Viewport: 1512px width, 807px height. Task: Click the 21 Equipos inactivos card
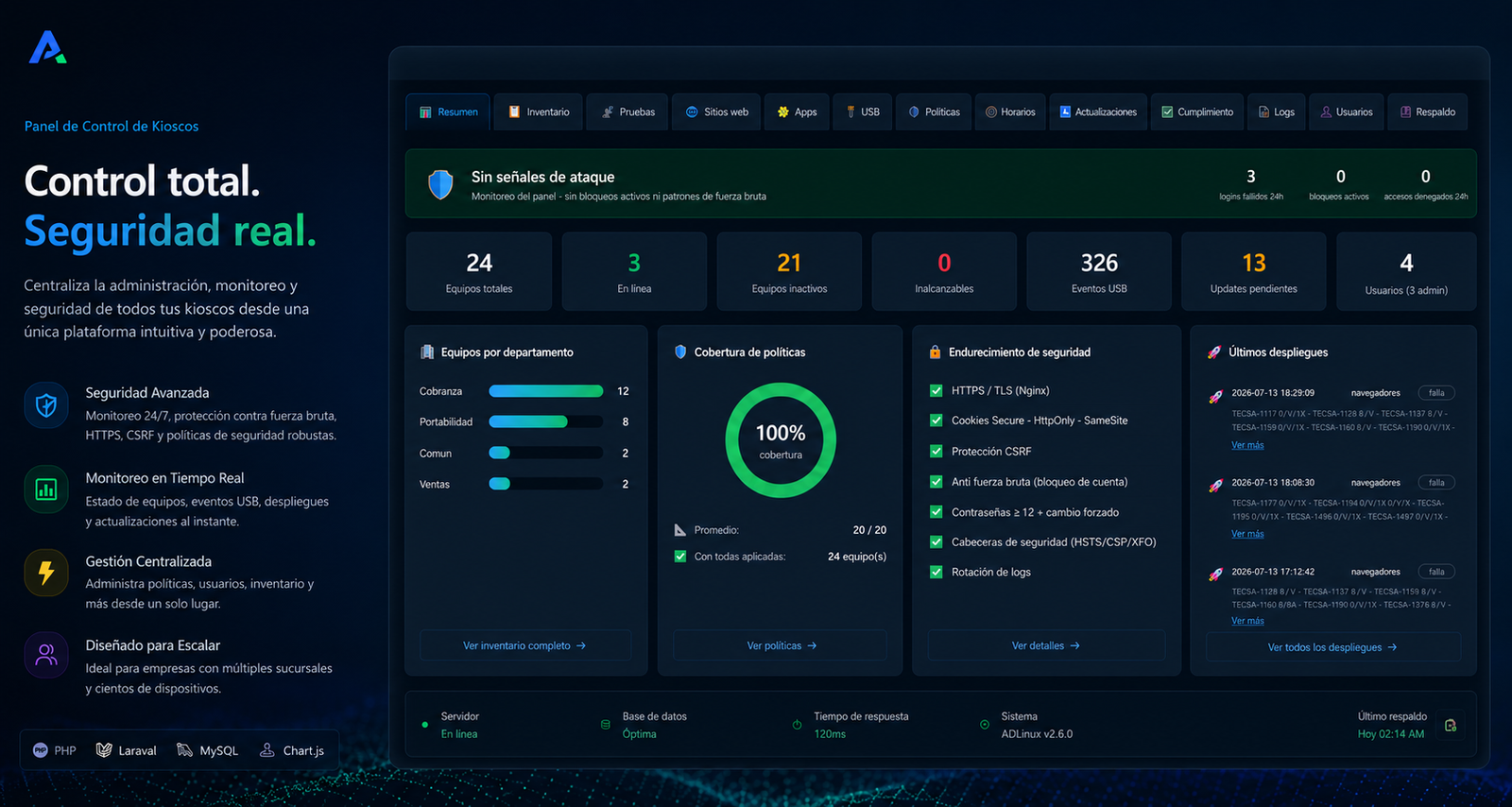tap(789, 271)
